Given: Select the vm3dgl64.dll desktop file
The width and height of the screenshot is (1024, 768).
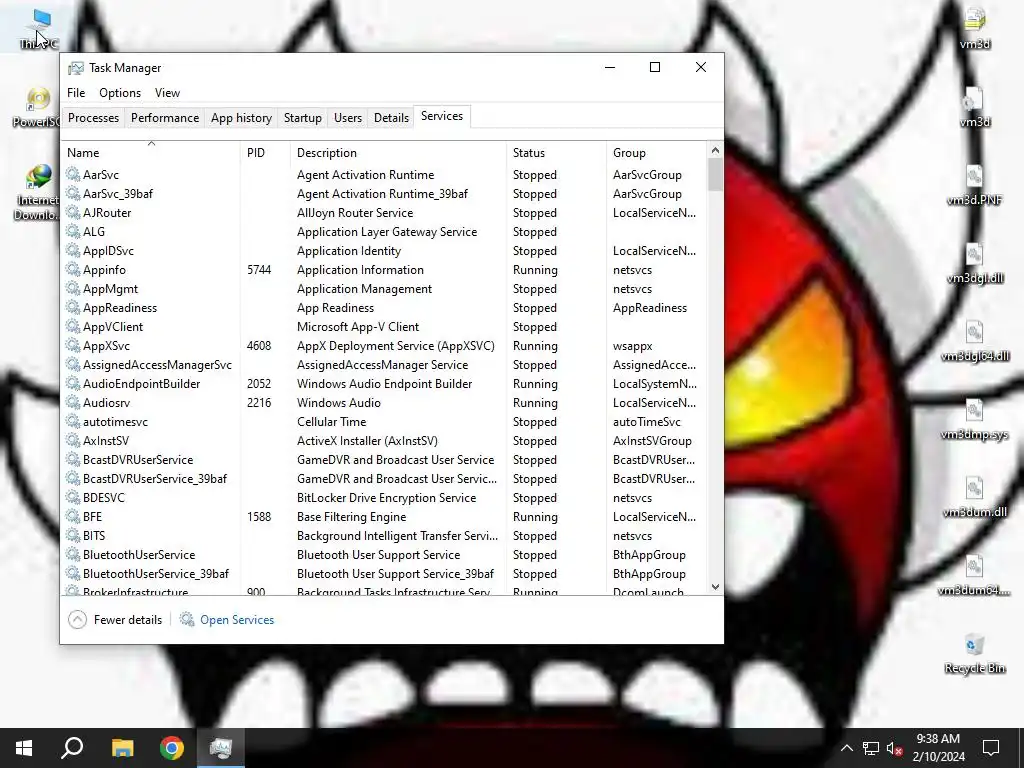Looking at the screenshot, I should click(x=974, y=341).
